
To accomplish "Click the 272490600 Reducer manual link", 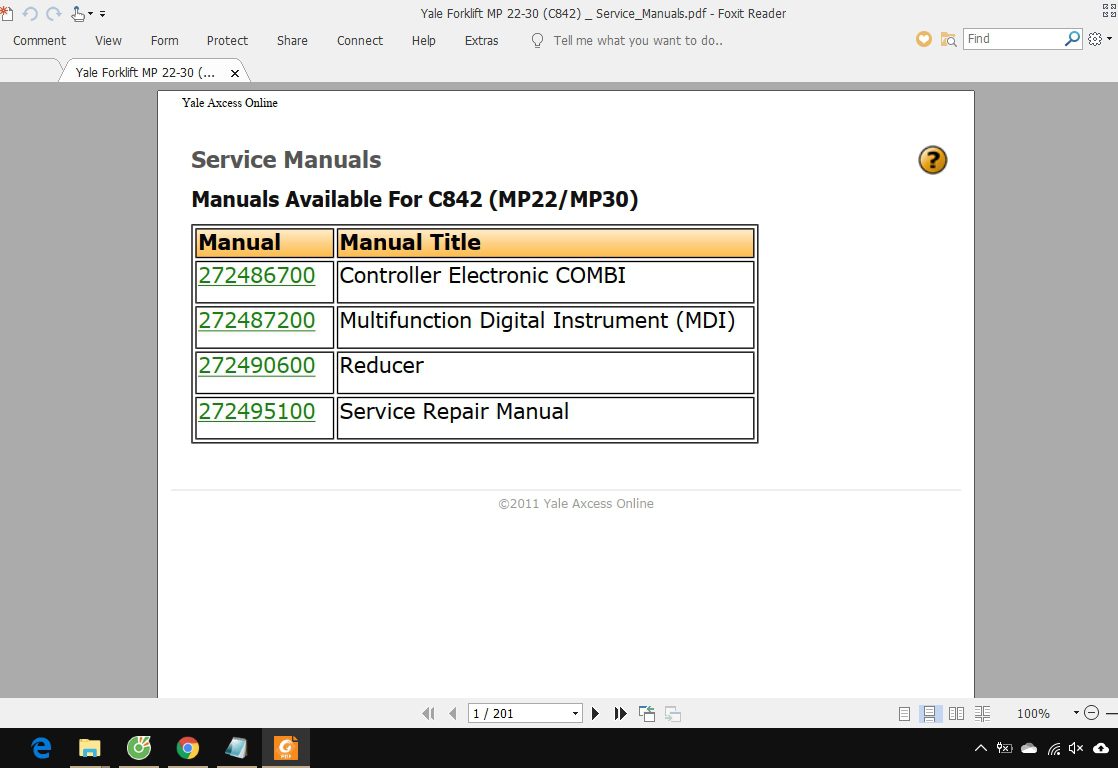I will click(257, 366).
